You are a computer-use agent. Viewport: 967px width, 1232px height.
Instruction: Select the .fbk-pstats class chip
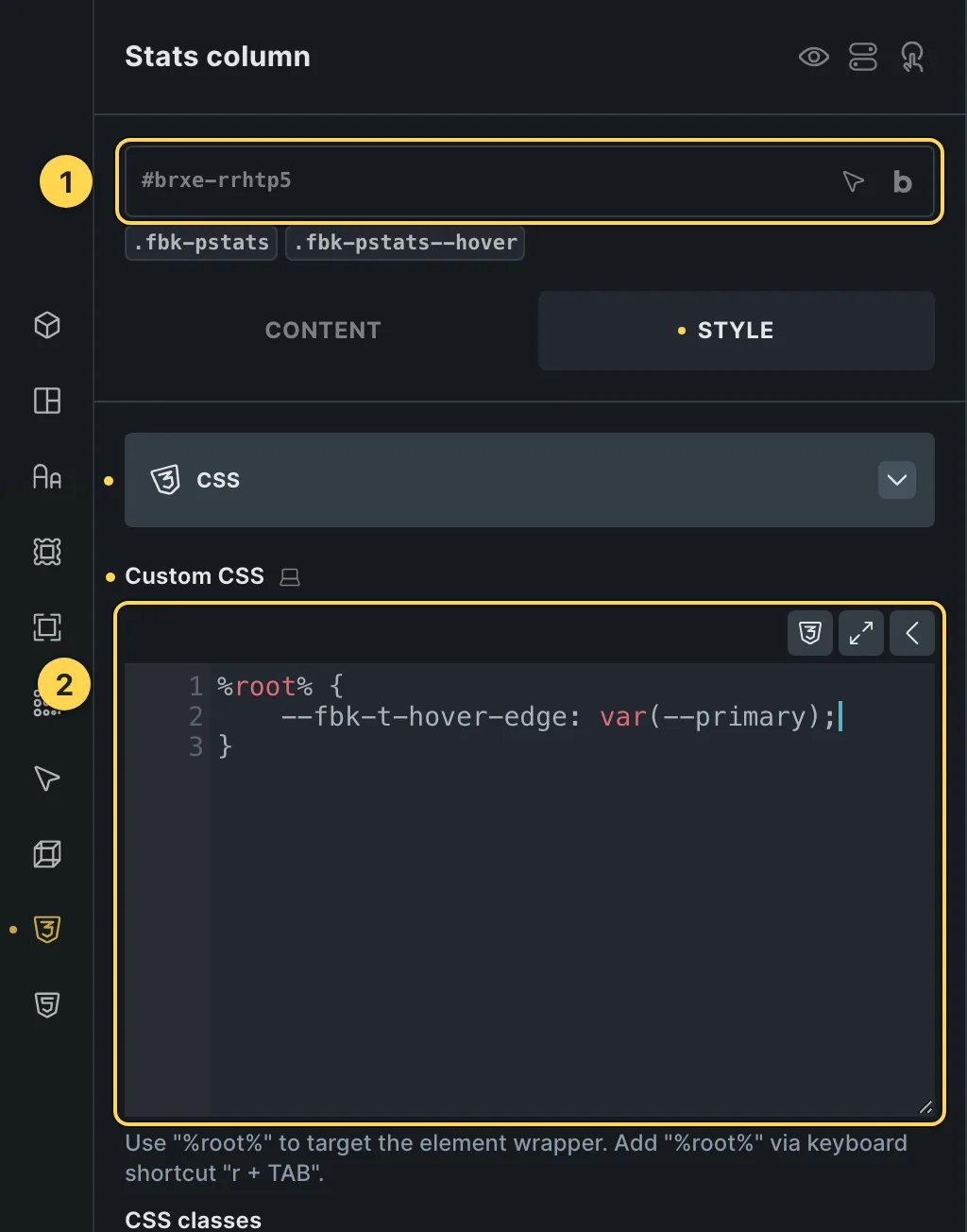point(201,243)
